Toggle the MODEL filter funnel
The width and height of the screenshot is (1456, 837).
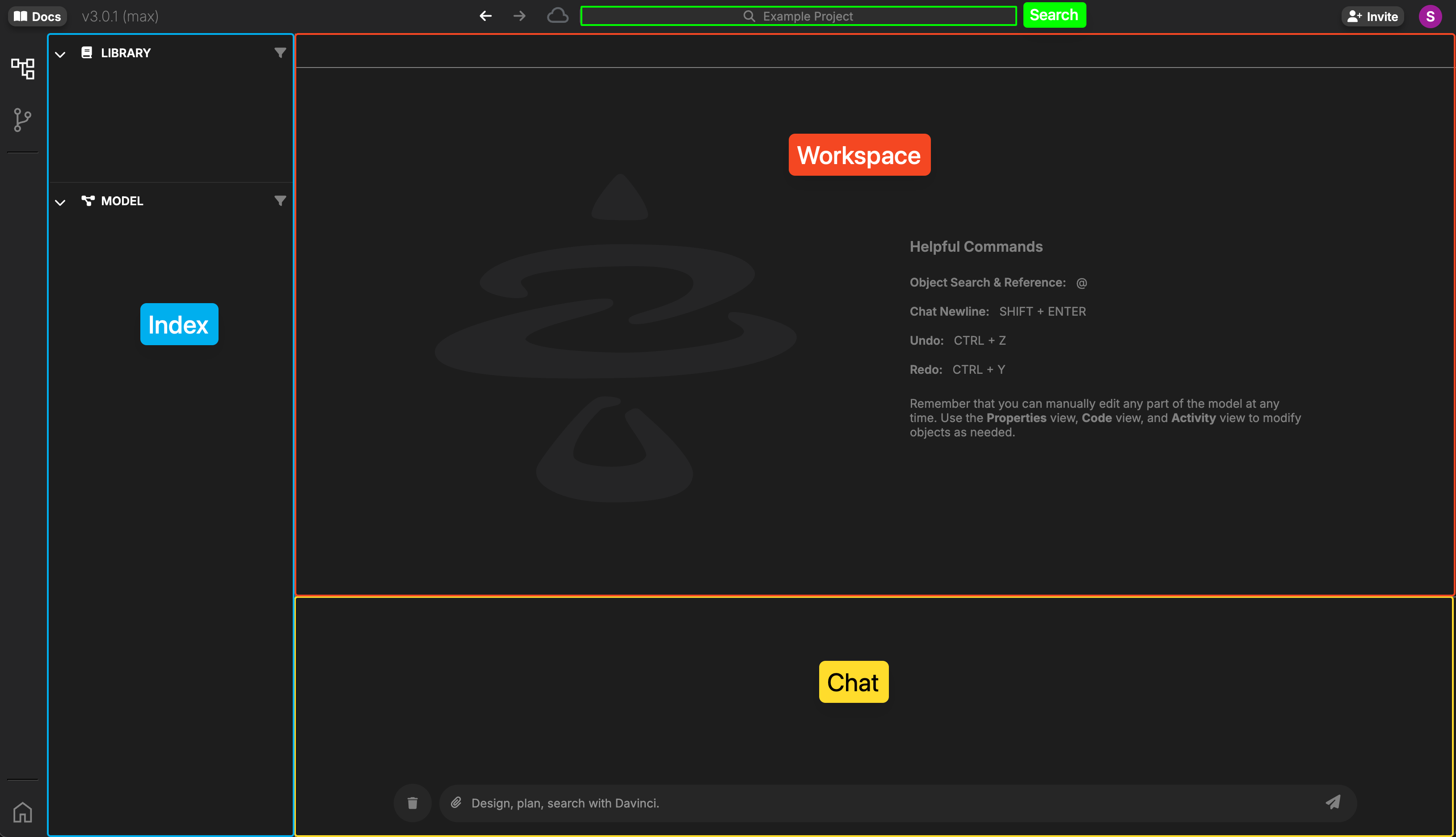(280, 201)
